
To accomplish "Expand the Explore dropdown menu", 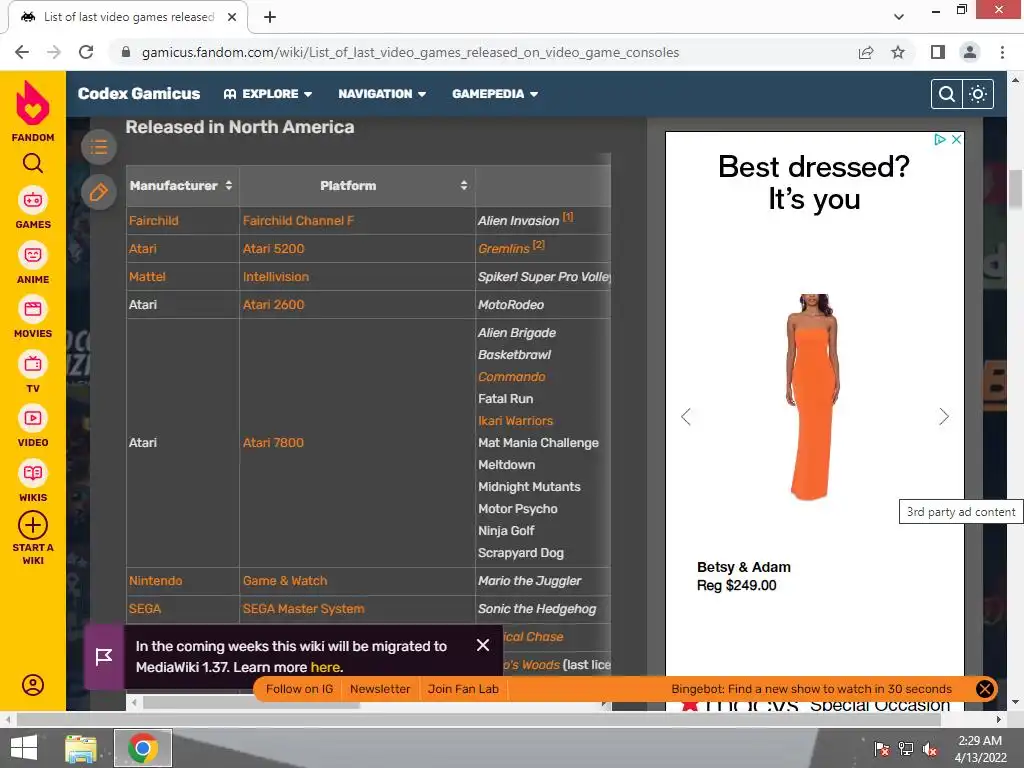I will click(268, 94).
